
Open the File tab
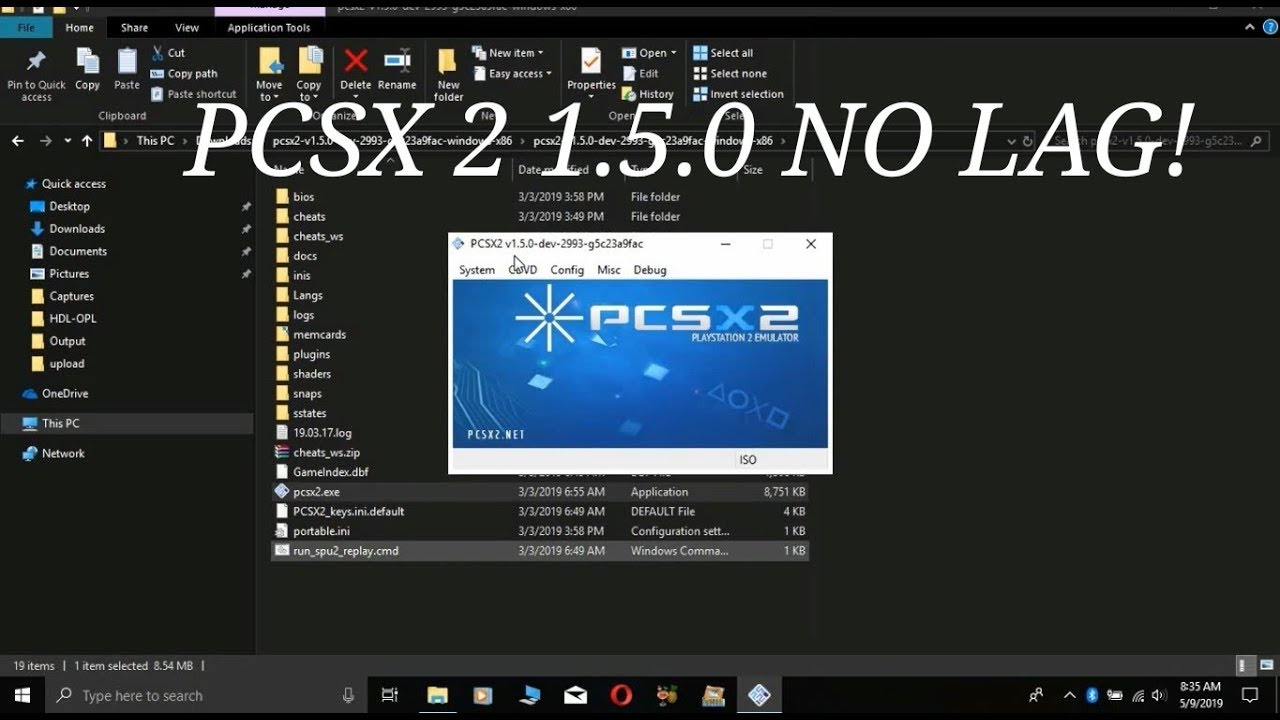coord(26,28)
